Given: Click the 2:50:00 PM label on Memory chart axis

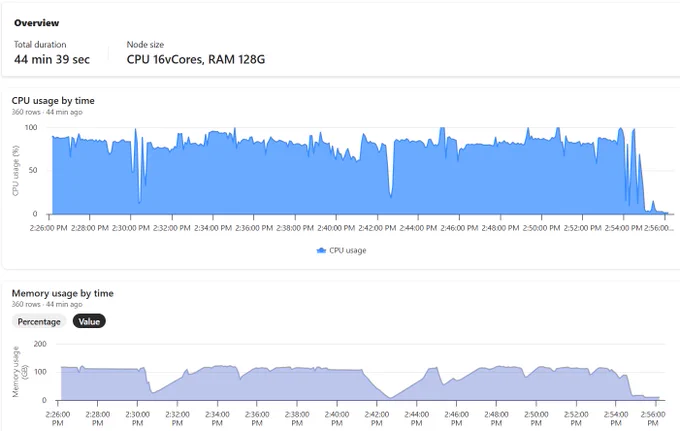Looking at the screenshot, I should [536, 418].
